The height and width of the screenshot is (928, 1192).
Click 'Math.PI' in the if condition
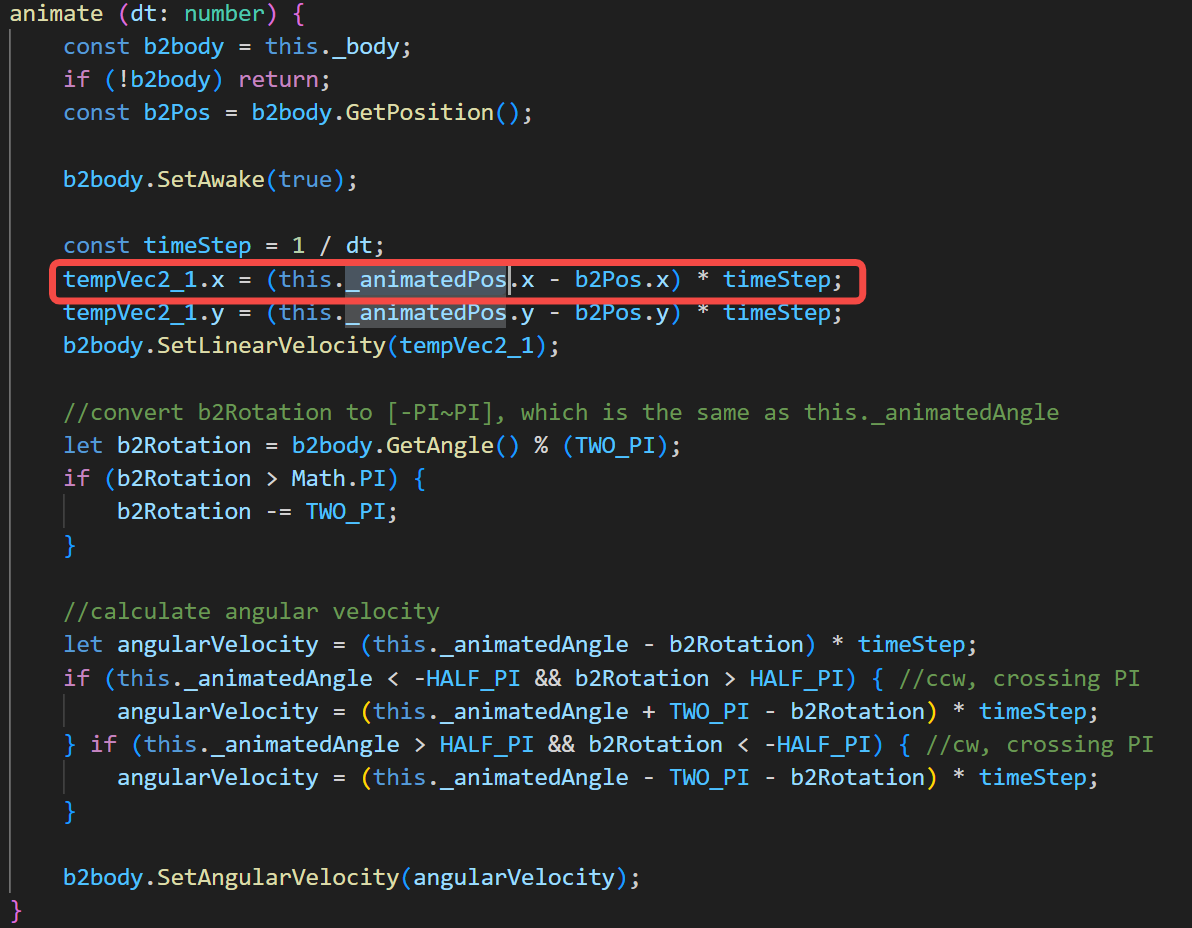point(339,478)
